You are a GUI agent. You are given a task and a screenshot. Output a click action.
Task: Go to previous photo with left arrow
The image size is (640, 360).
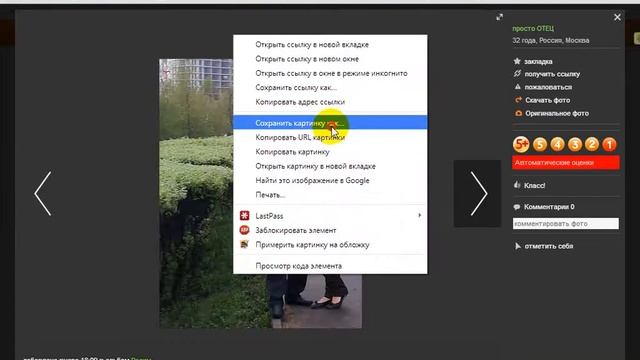pyautogui.click(x=43, y=193)
